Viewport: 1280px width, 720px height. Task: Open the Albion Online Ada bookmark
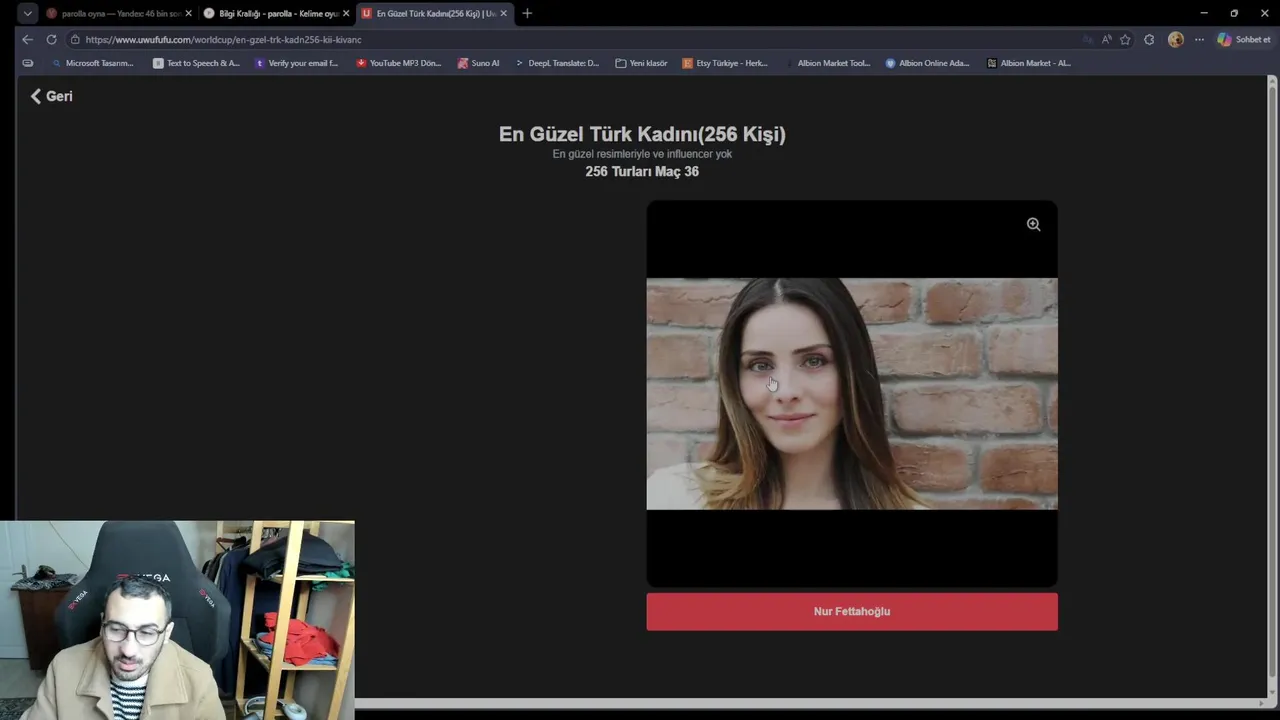coord(927,63)
